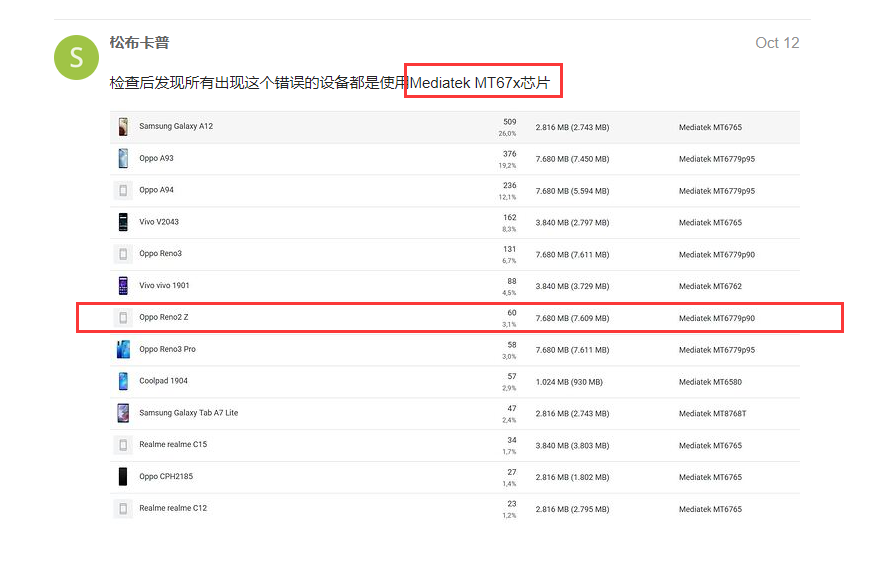Click the Samsung Galaxy A12 device thumbnail
The height and width of the screenshot is (562, 887).
pos(123,127)
